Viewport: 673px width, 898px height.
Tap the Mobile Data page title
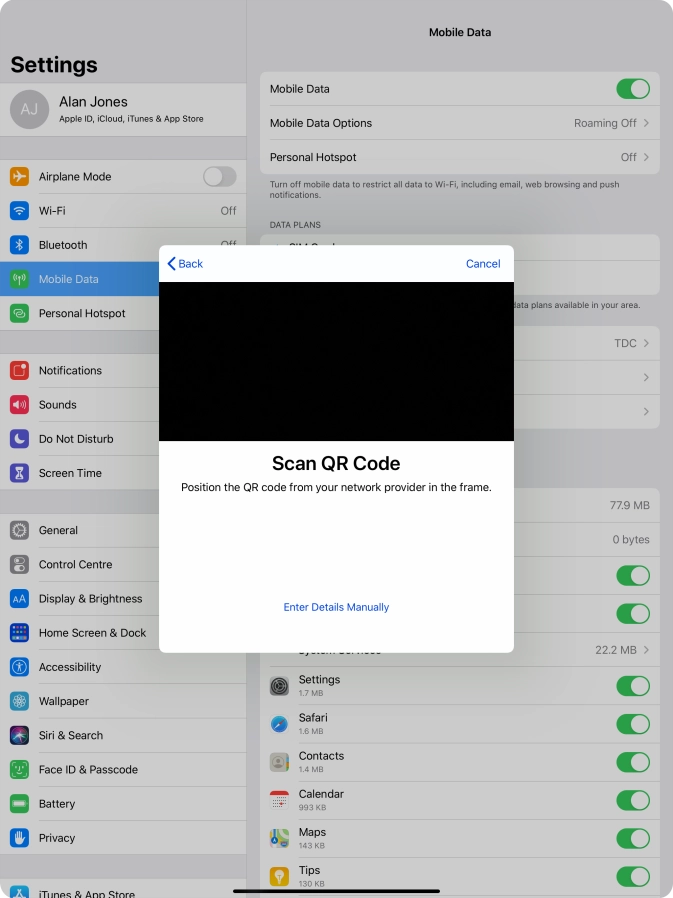click(x=460, y=33)
